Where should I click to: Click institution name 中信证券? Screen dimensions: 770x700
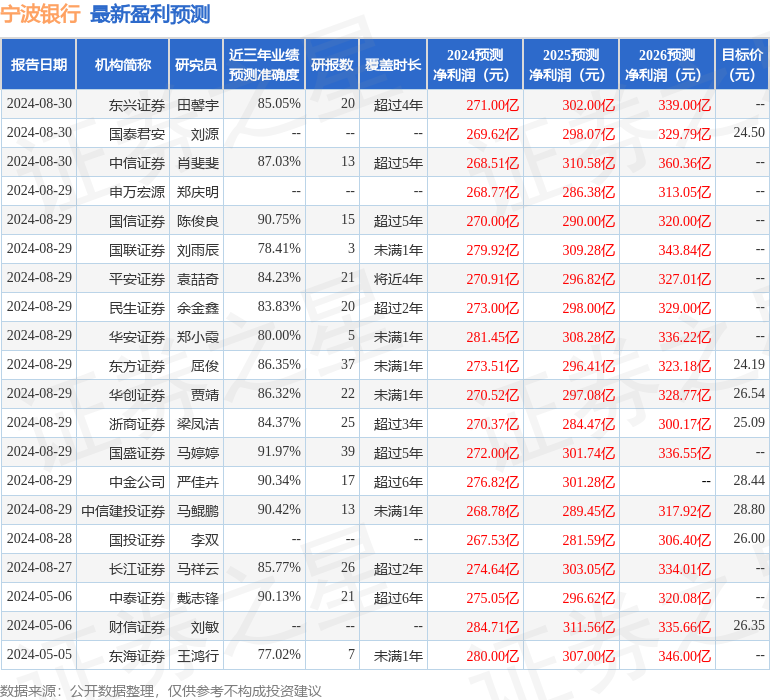(x=137, y=163)
